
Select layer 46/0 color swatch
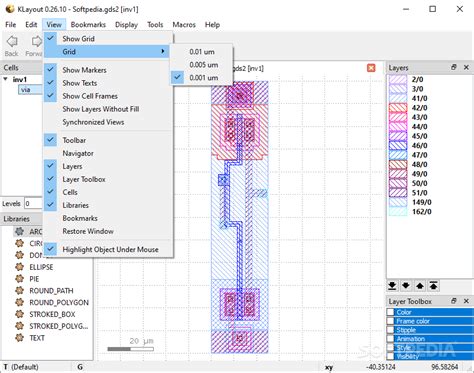(x=398, y=145)
